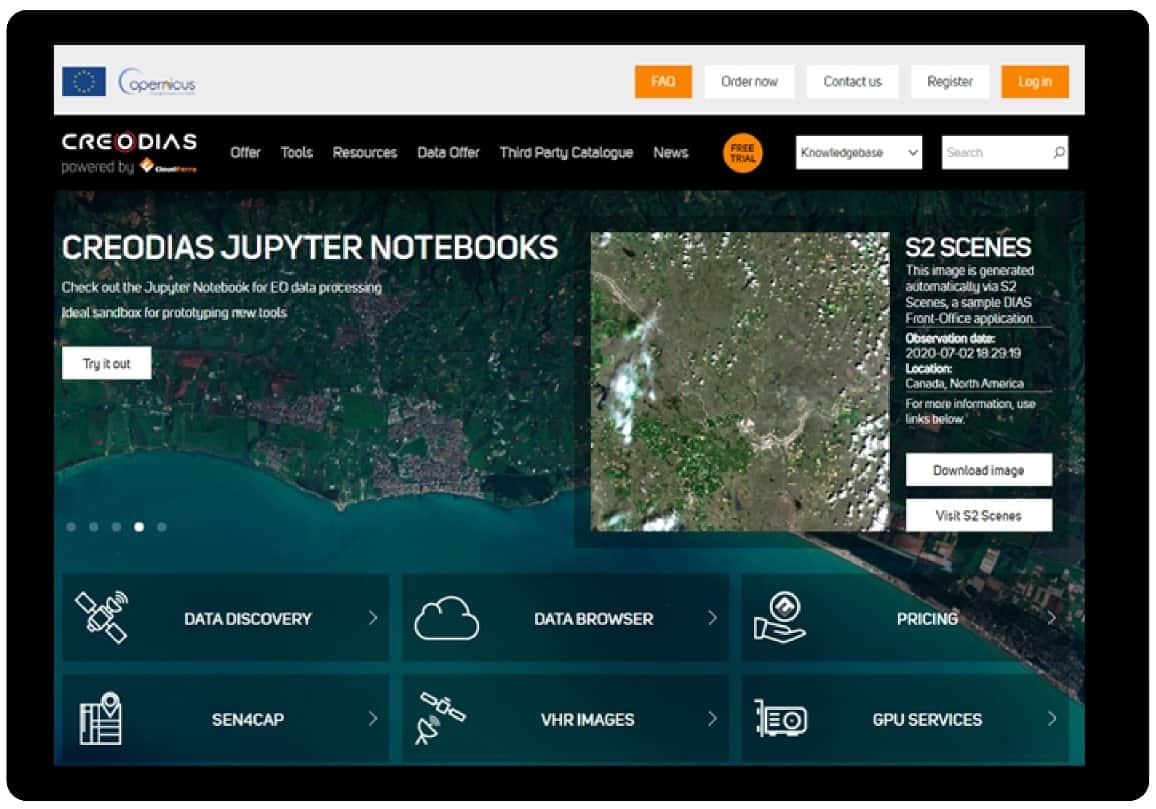Click the 'Canada, North America' location text
The width and height of the screenshot is (1156, 809).
coord(964,383)
